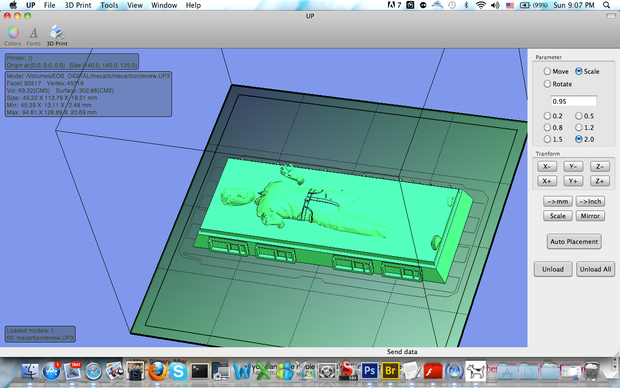The image size is (620, 388).
Task: Click the Z+ transform button
Action: pyautogui.click(x=599, y=181)
